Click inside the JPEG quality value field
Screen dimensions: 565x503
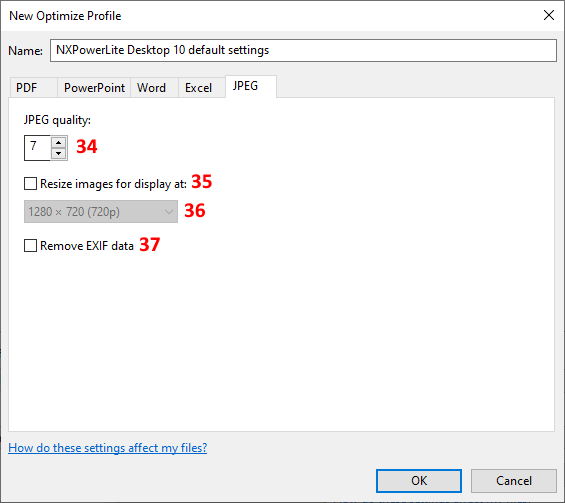pyautogui.click(x=37, y=148)
